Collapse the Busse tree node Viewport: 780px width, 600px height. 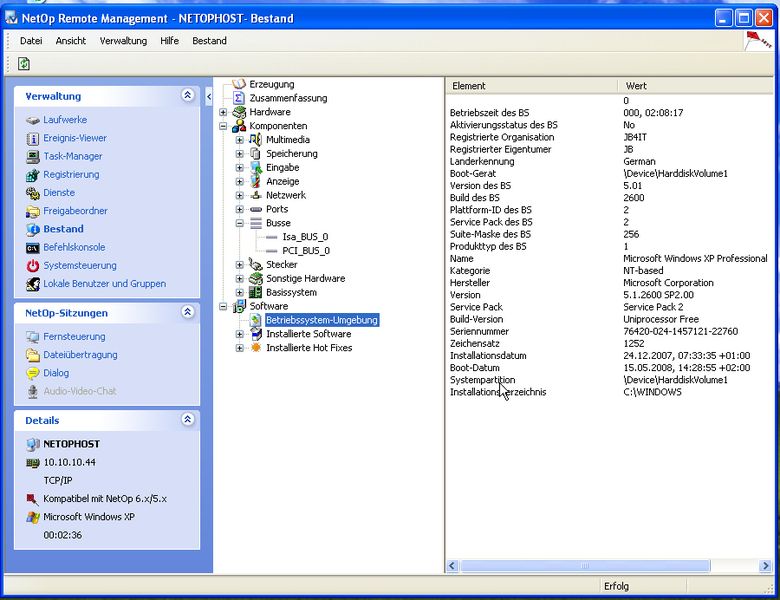coord(239,223)
